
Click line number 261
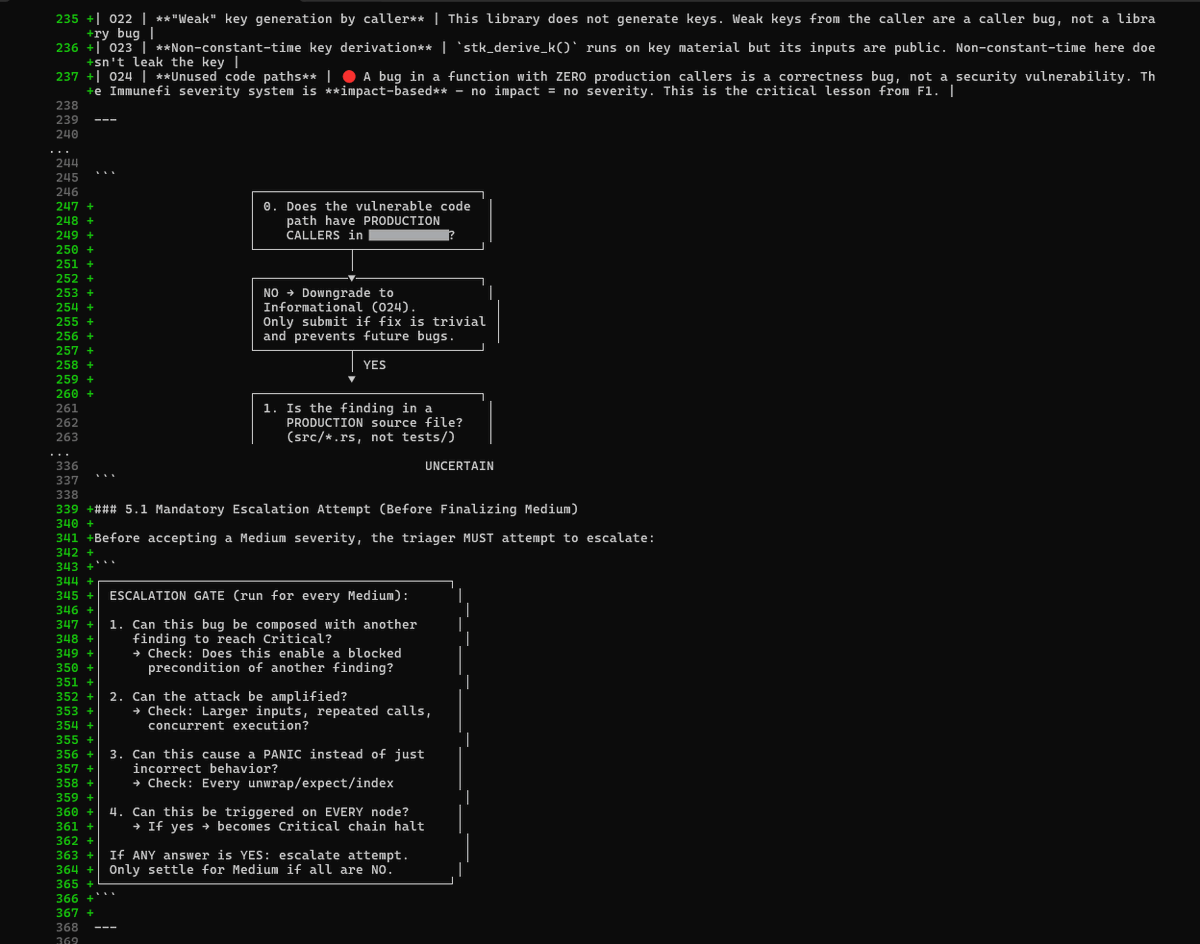click(67, 408)
